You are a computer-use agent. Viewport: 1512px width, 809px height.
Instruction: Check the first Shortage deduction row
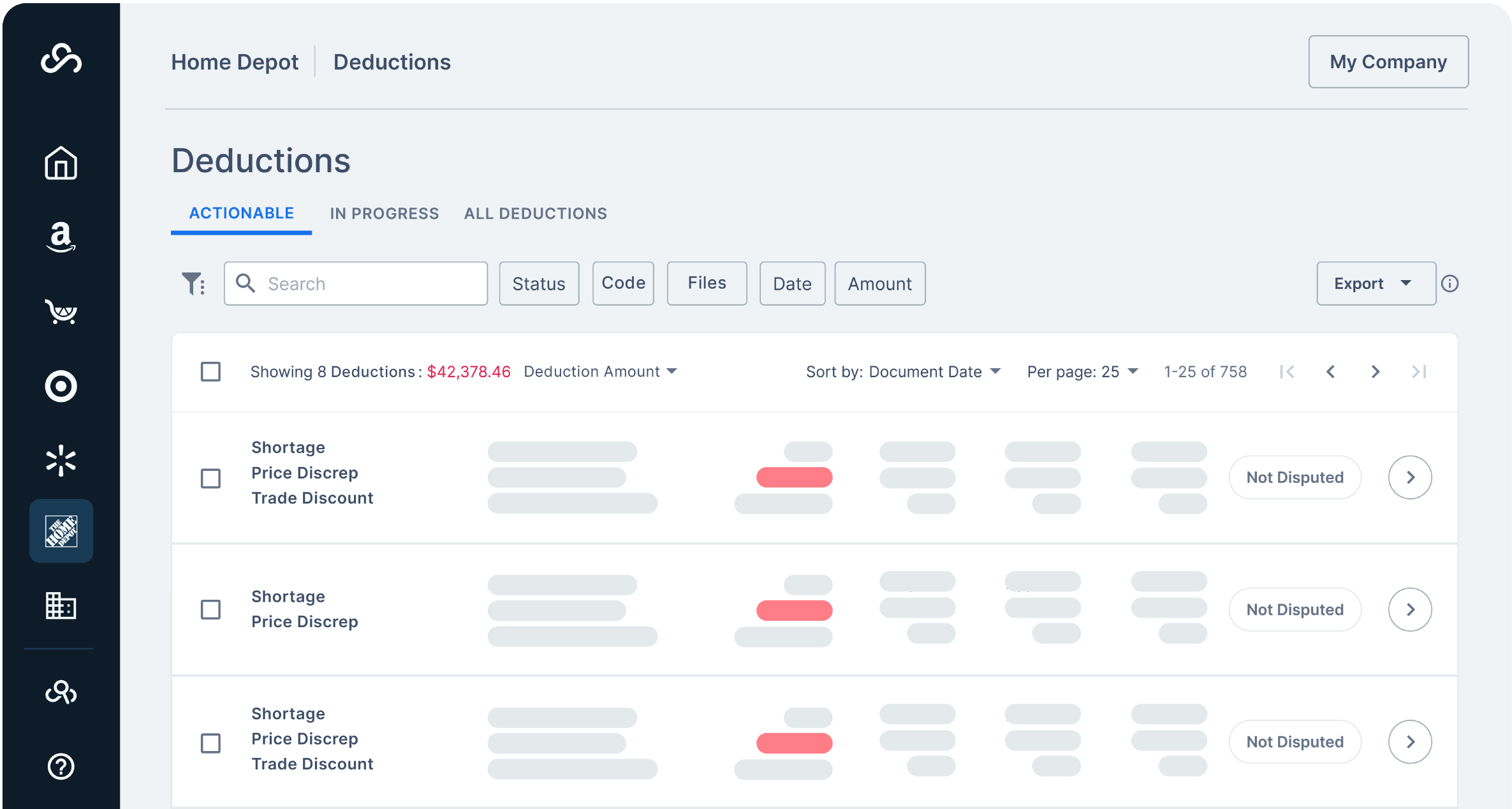click(x=210, y=479)
